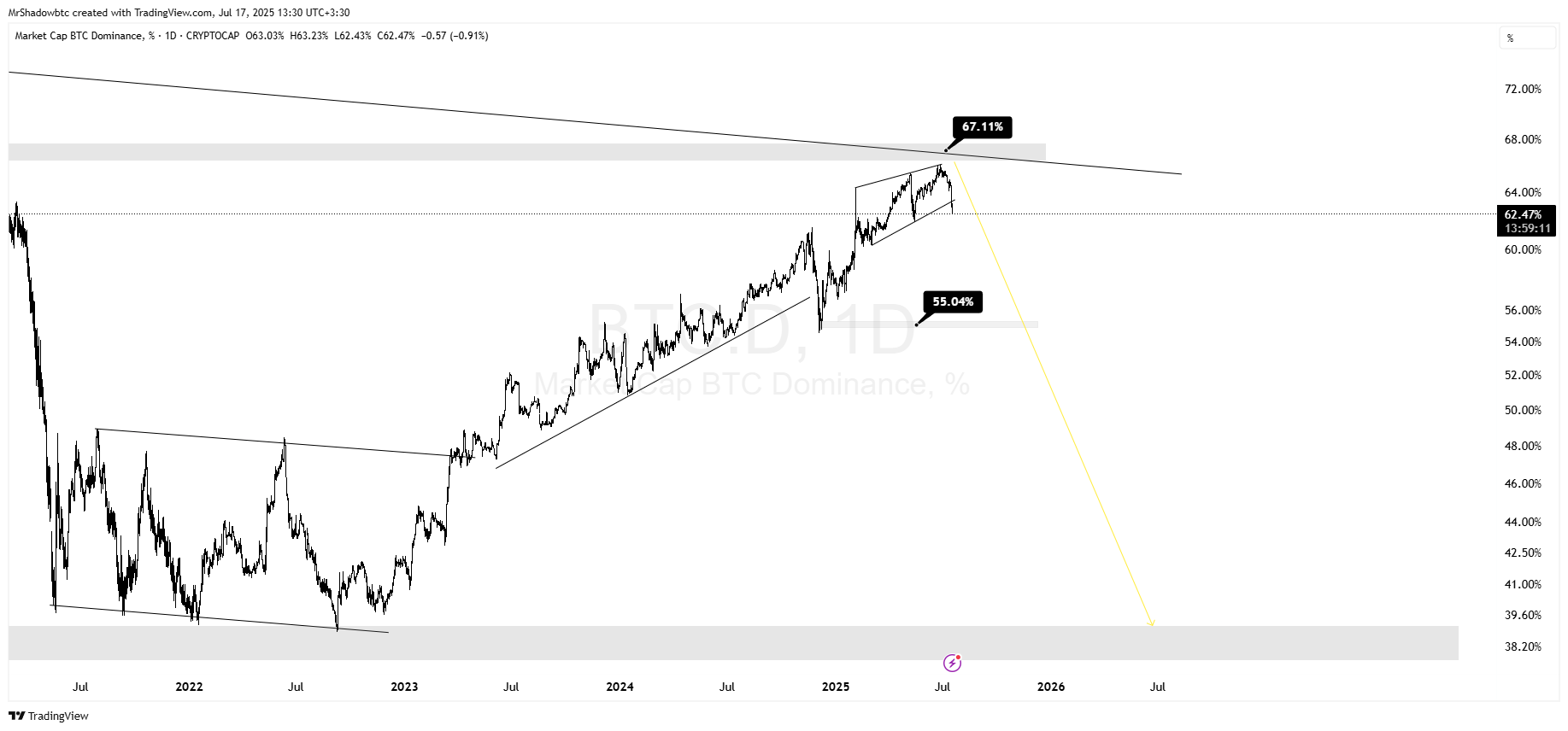Click the 2023 label on time axis
1568x731 pixels.
(x=404, y=687)
